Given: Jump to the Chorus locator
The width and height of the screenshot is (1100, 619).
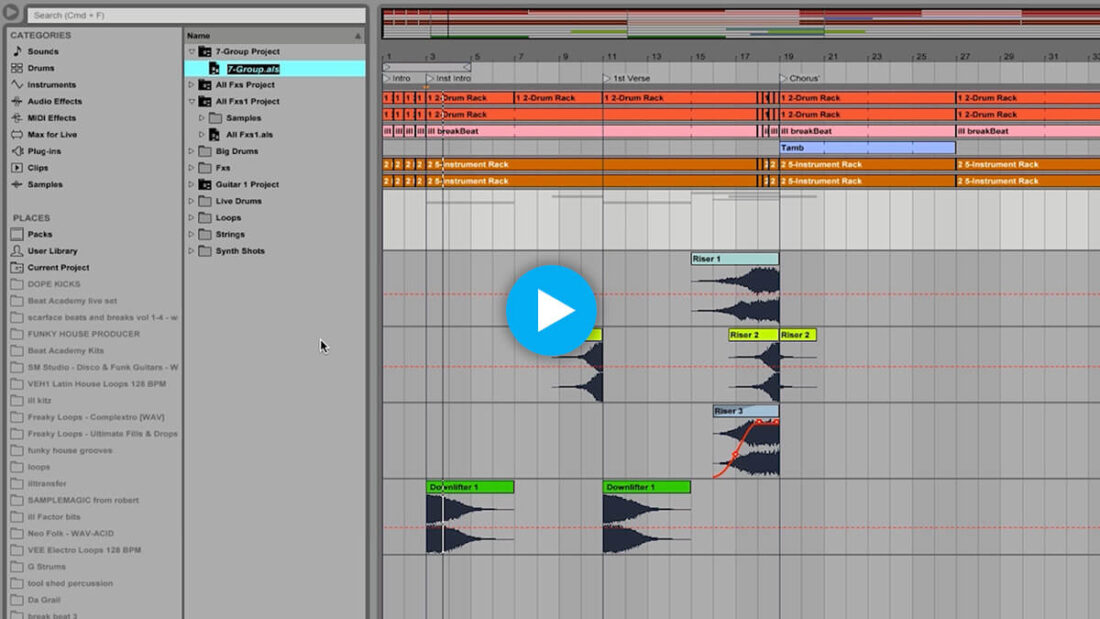Looking at the screenshot, I should click(800, 79).
